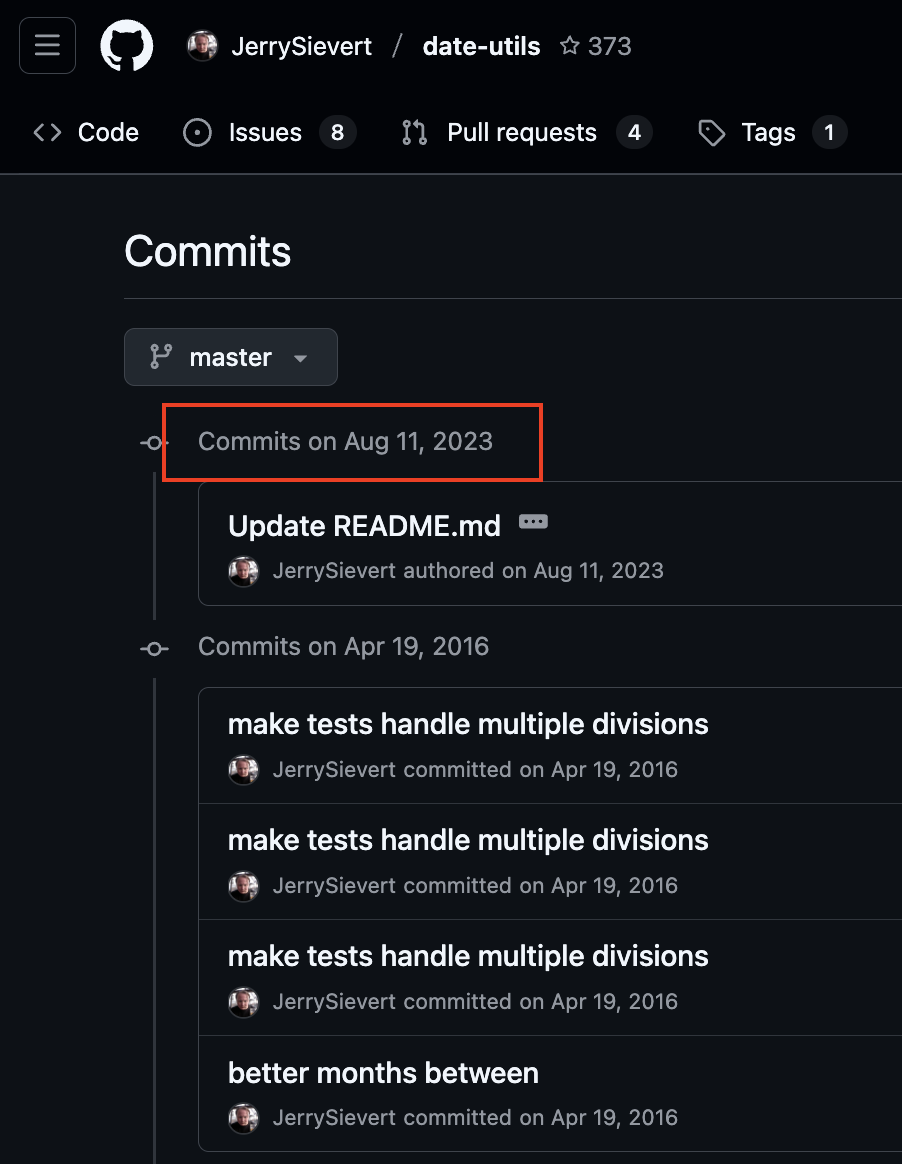This screenshot has height=1164, width=902.
Task: Click JerrySievert's avatar in the header
Action: pos(203,46)
